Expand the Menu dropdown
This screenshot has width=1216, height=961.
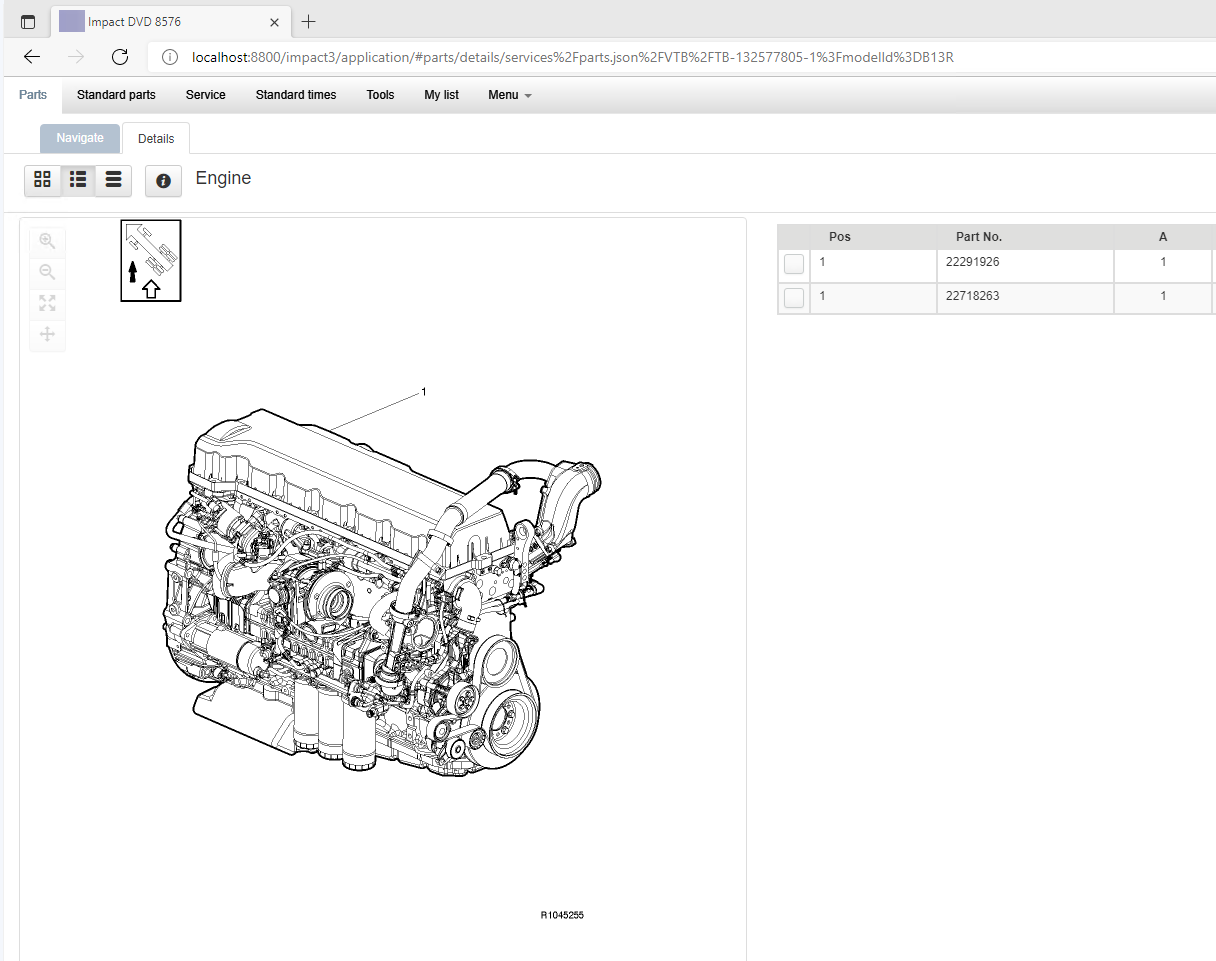510,95
